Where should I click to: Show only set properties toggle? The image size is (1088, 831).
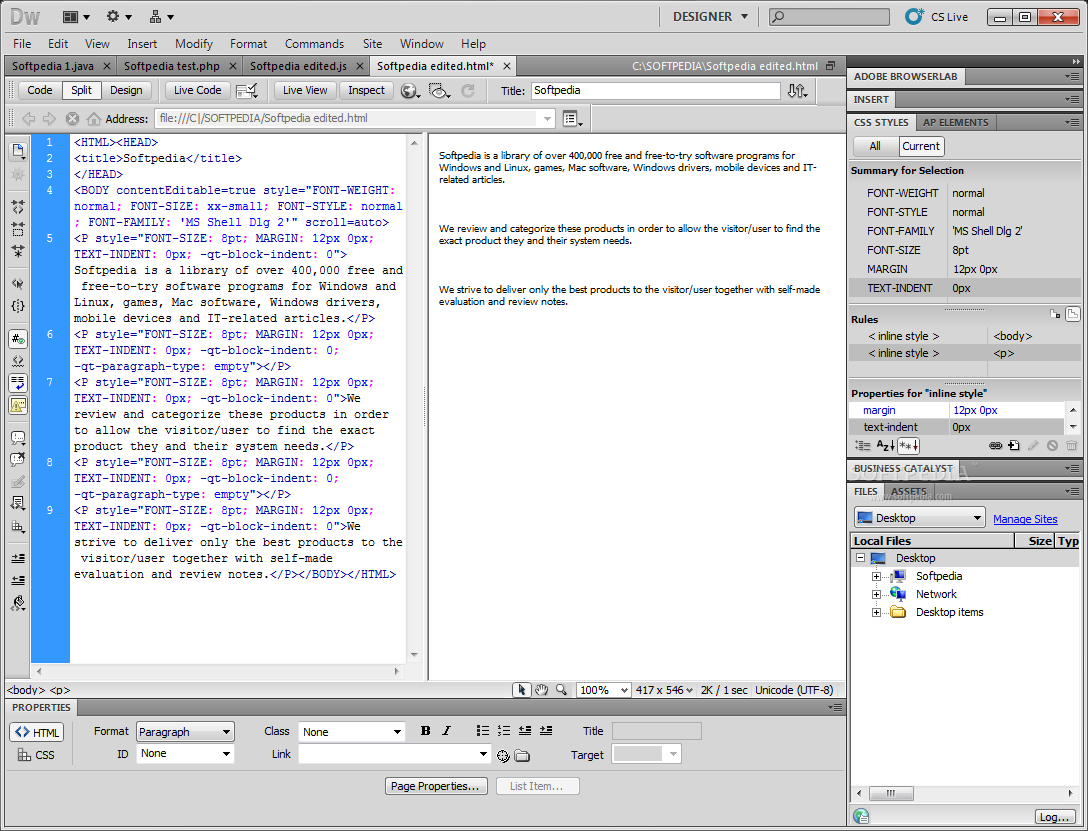click(x=908, y=445)
